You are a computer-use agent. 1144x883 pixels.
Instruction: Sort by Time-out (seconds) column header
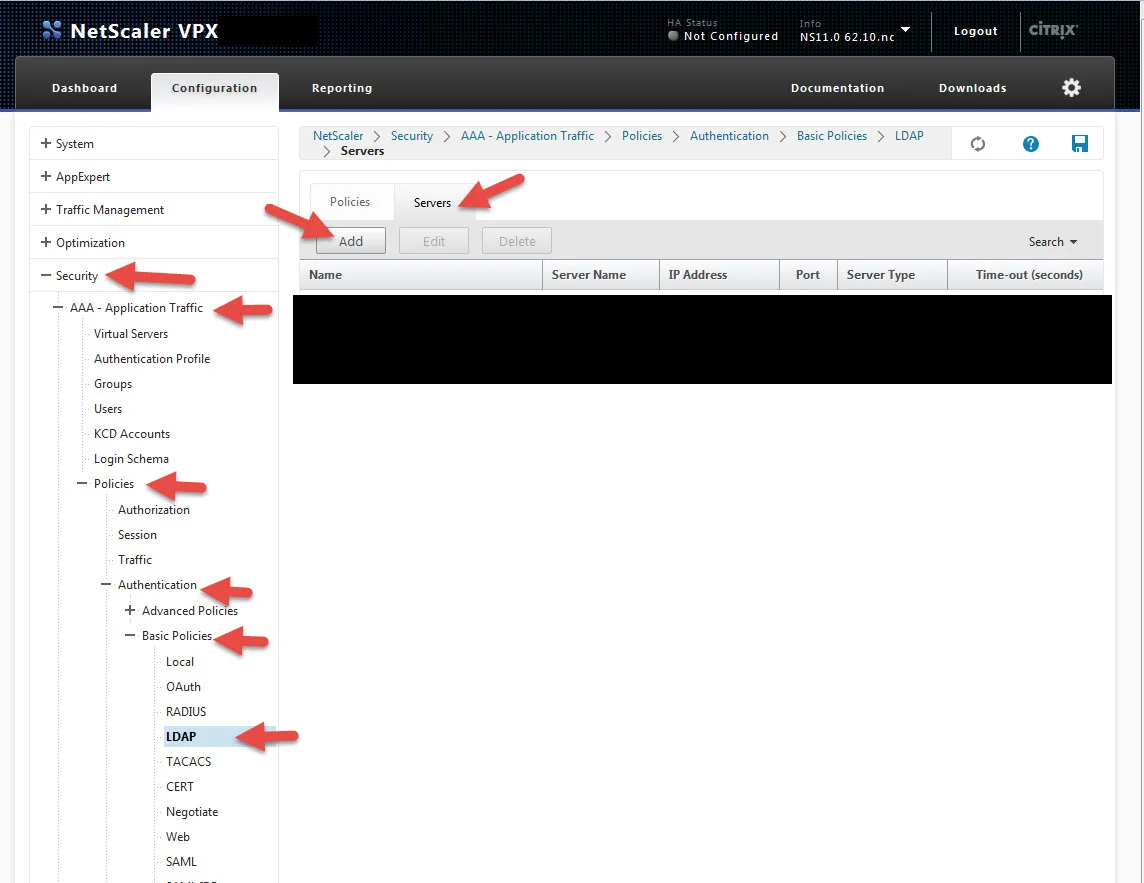pyautogui.click(x=1026, y=274)
